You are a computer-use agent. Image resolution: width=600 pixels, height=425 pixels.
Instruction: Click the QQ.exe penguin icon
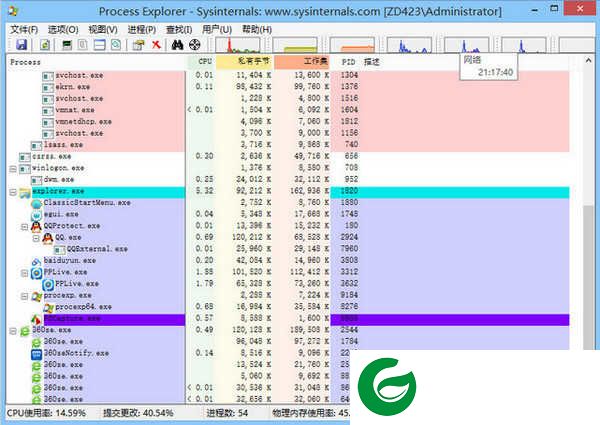[x=48, y=238]
